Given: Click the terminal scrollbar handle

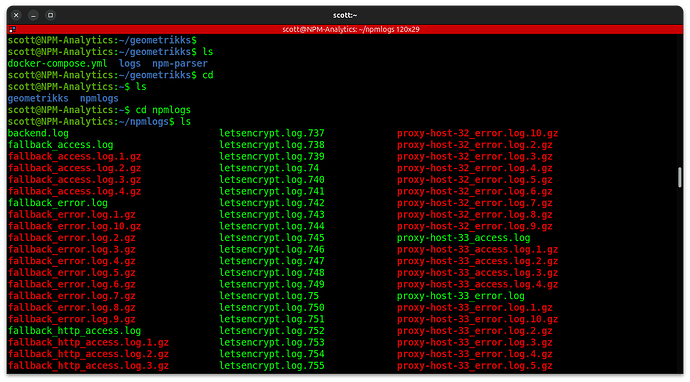Looking at the screenshot, I should pyautogui.click(x=679, y=177).
